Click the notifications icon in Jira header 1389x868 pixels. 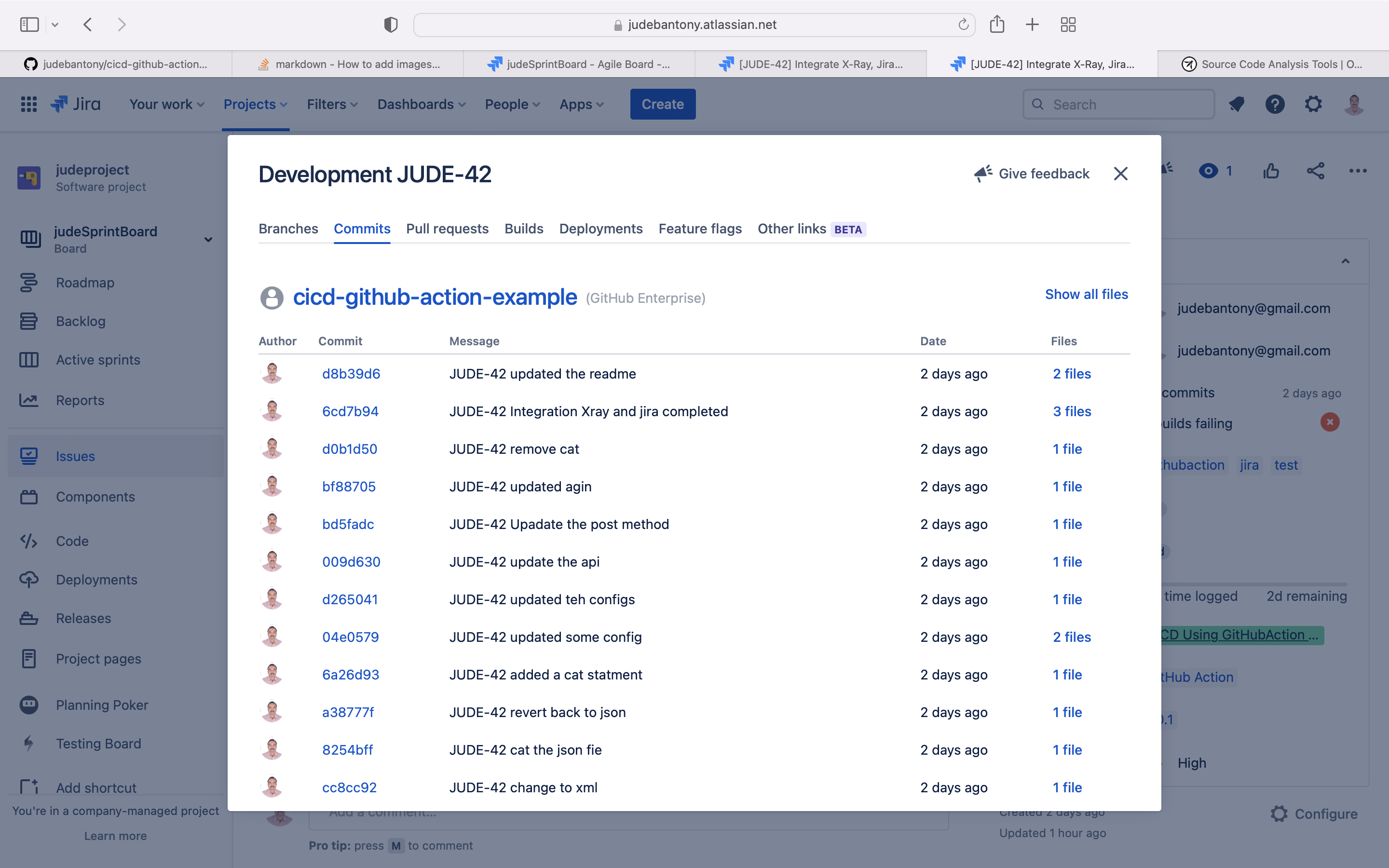click(x=1236, y=105)
